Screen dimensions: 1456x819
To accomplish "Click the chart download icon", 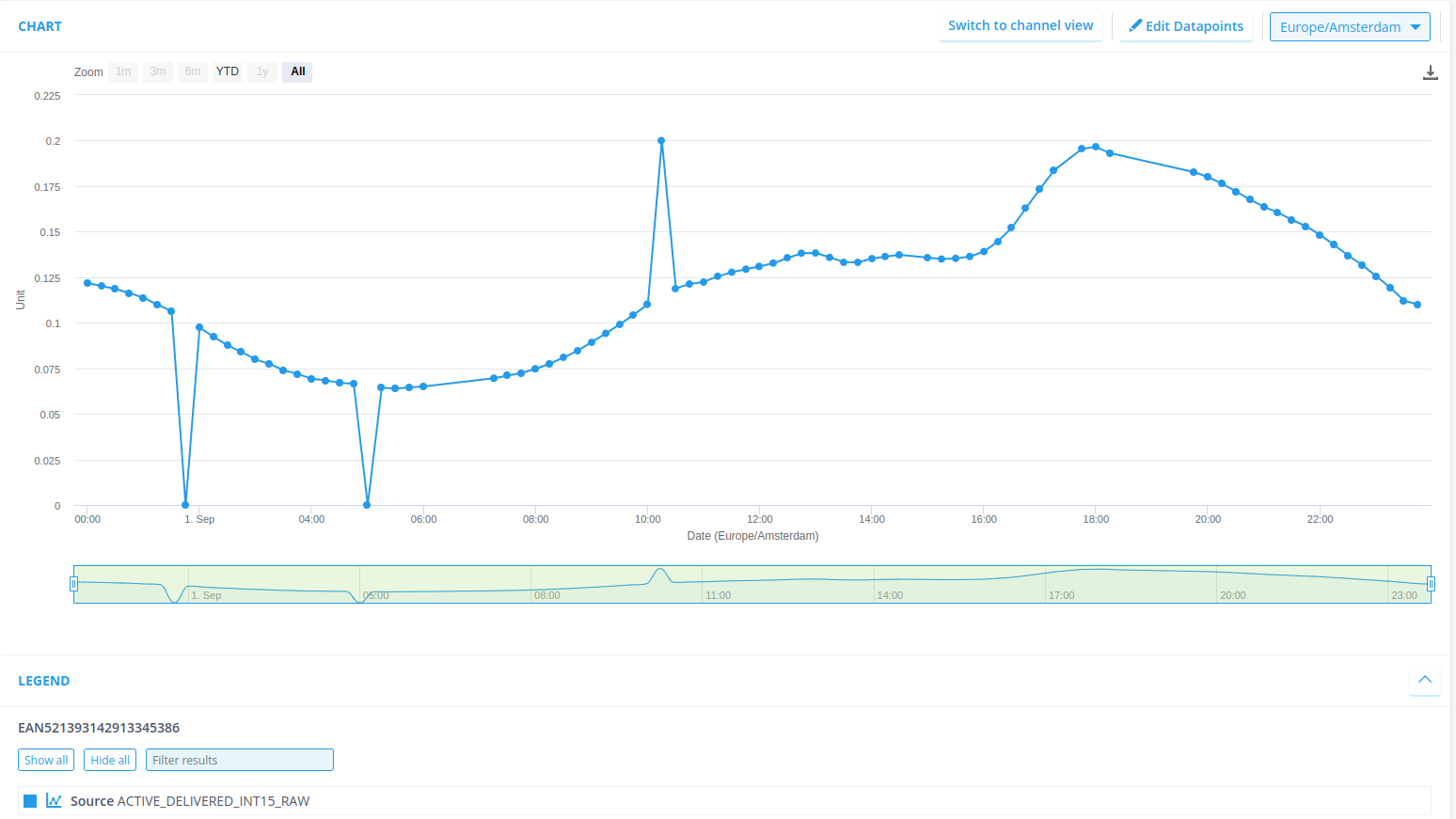I will point(1430,72).
